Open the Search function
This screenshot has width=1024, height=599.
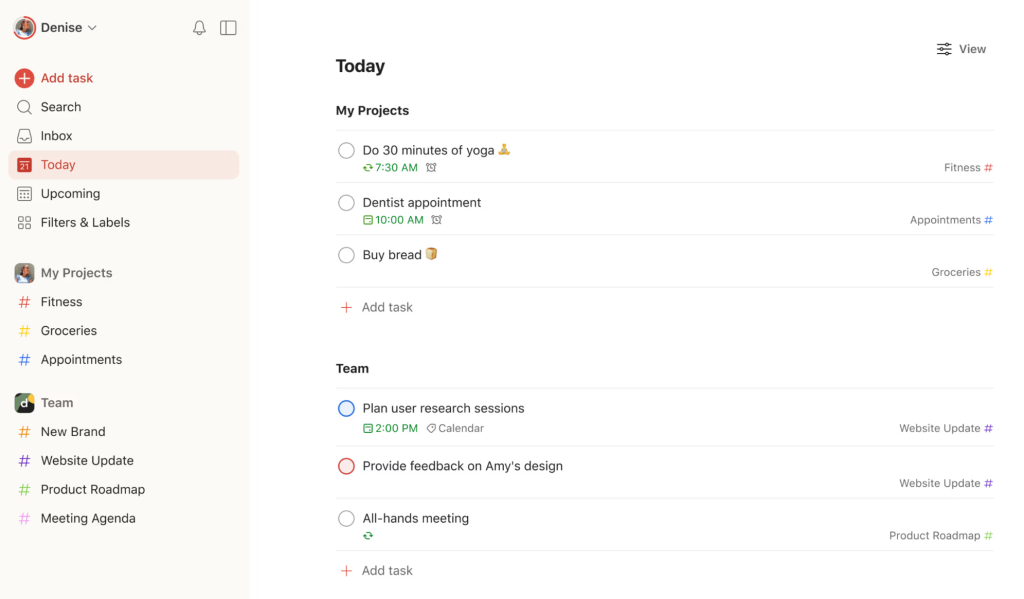[60, 106]
